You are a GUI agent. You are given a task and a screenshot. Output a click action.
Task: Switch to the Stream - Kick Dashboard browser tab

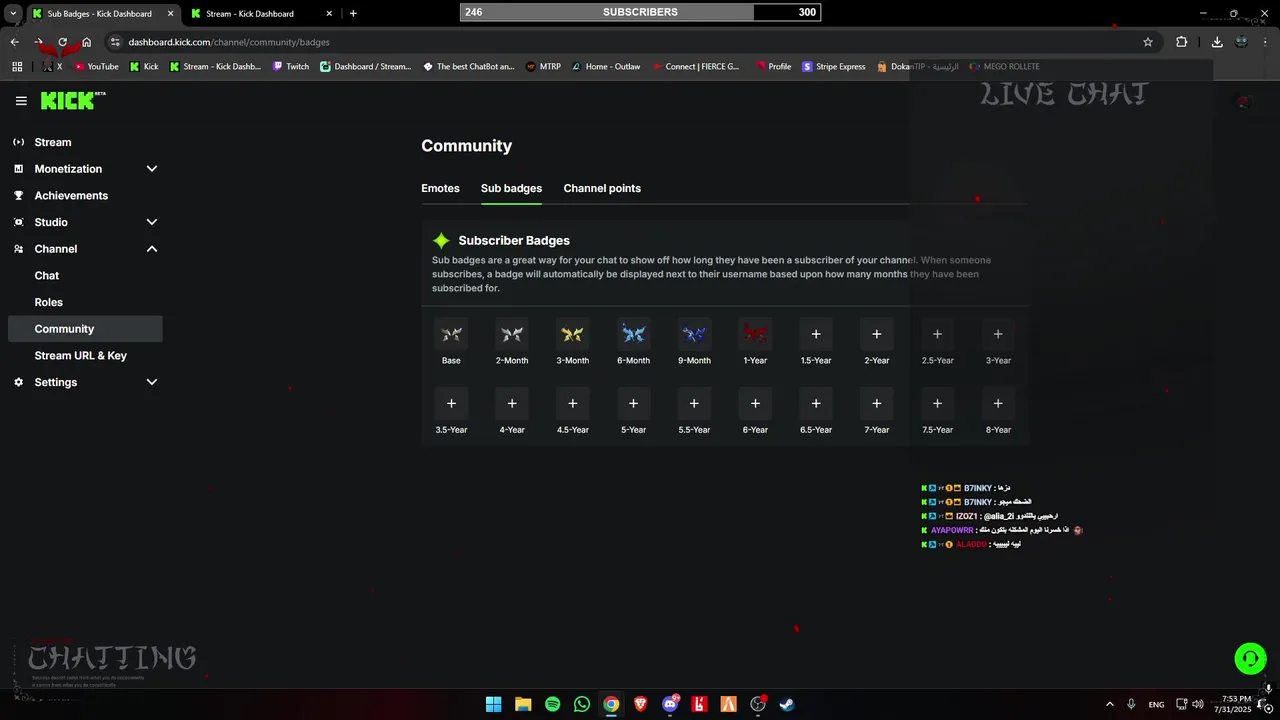[259, 14]
